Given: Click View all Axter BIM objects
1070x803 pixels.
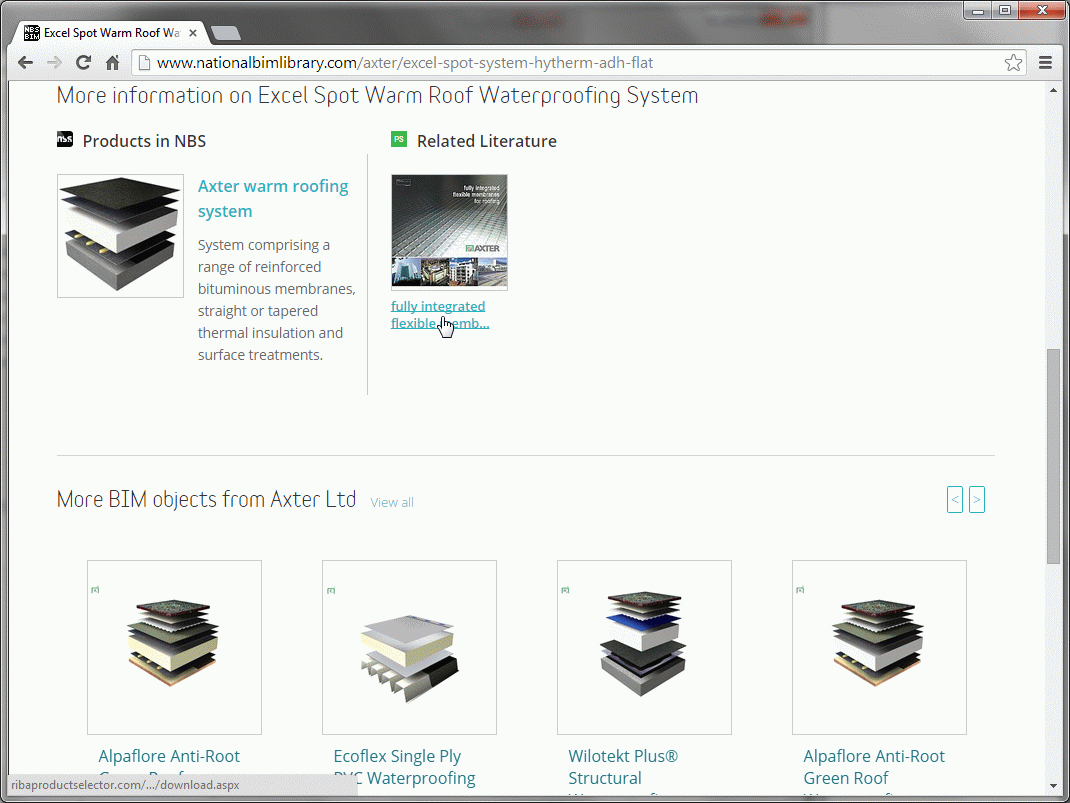Looking at the screenshot, I should pos(392,502).
